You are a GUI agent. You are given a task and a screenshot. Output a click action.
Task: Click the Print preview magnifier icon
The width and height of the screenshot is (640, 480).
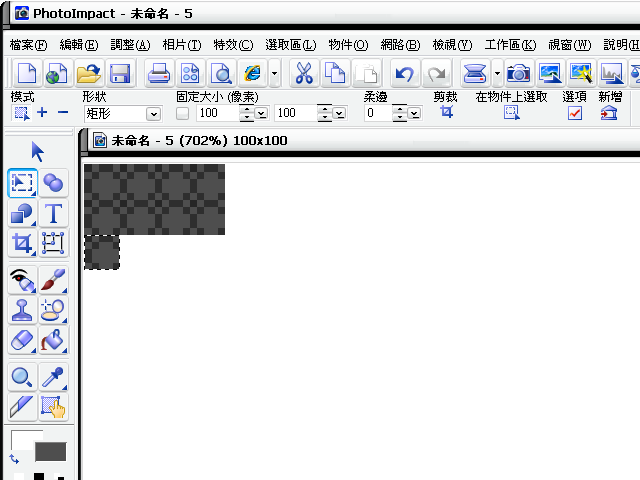point(221,73)
